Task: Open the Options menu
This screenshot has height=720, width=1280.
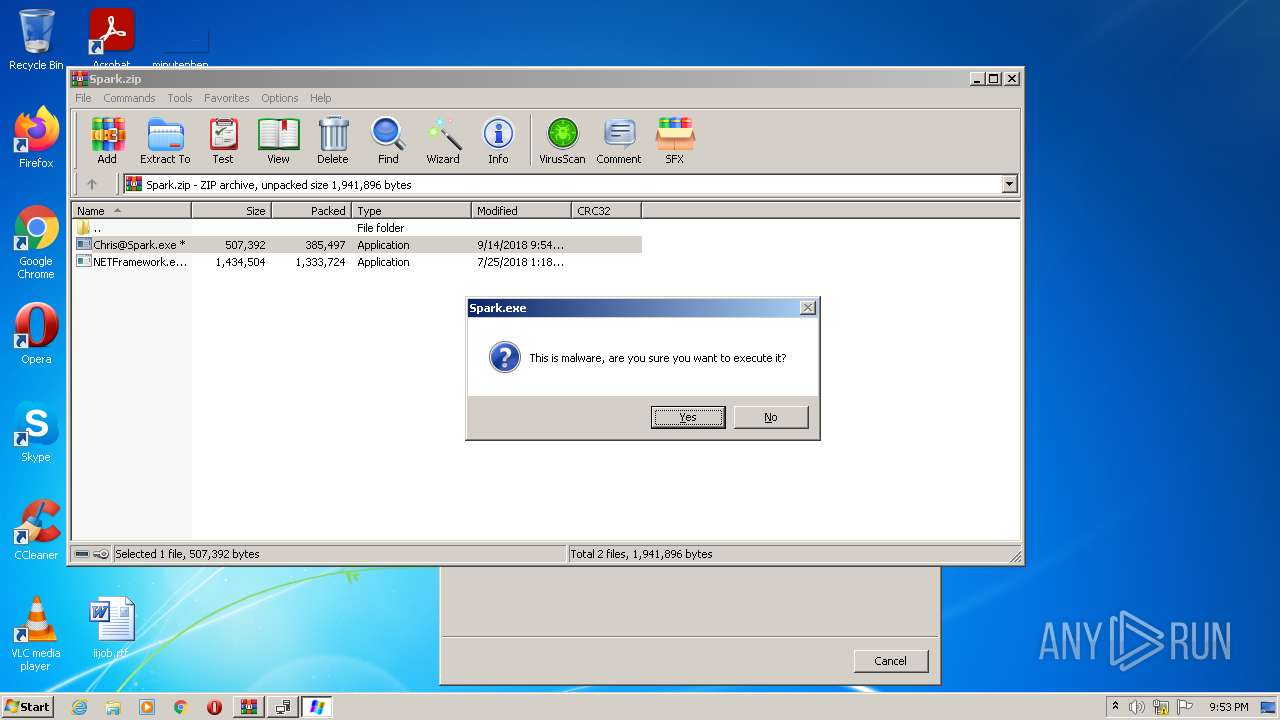Action: pos(280,98)
